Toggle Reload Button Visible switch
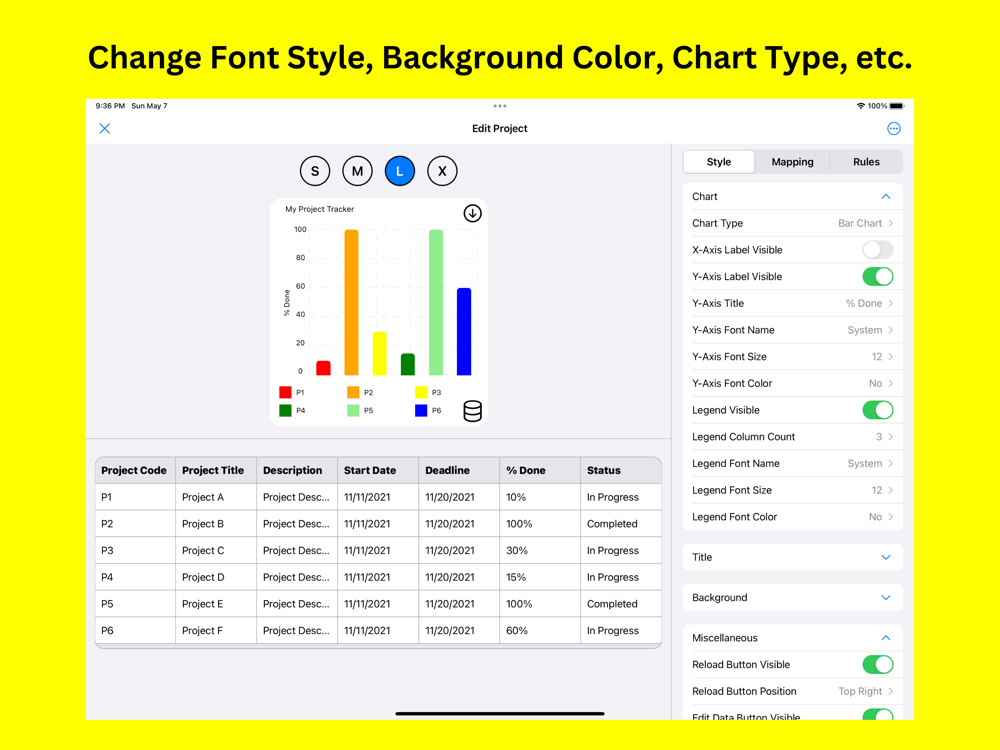 (878, 665)
